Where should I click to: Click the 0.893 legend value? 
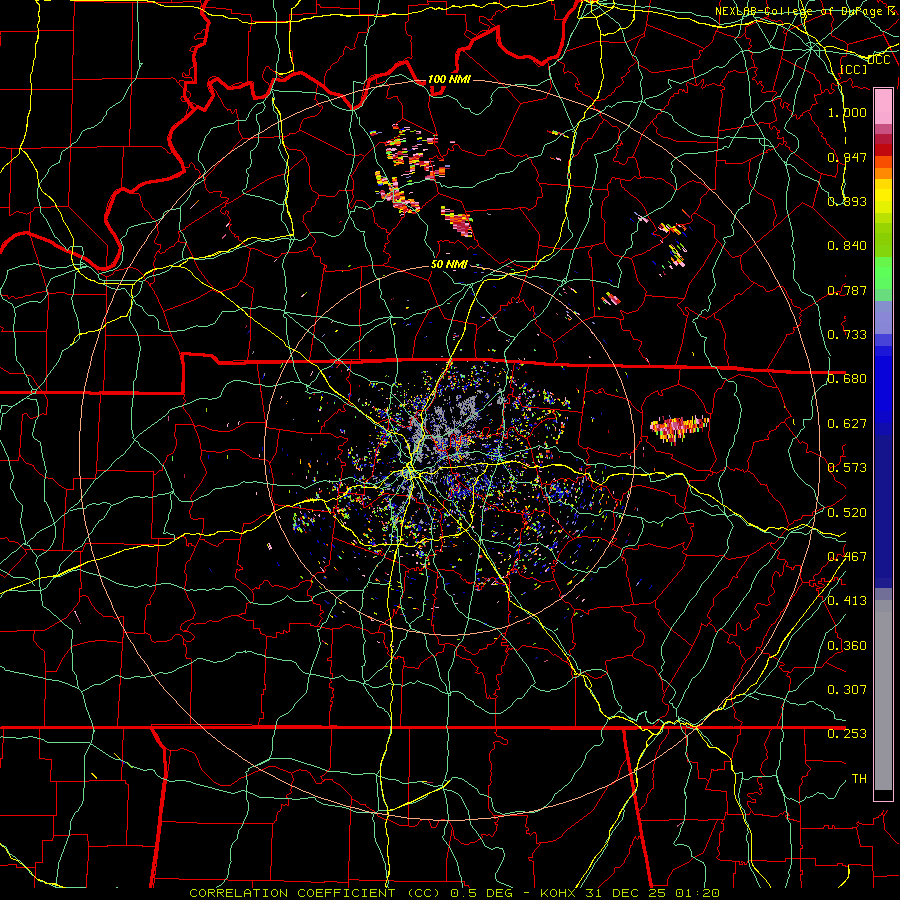(x=847, y=201)
